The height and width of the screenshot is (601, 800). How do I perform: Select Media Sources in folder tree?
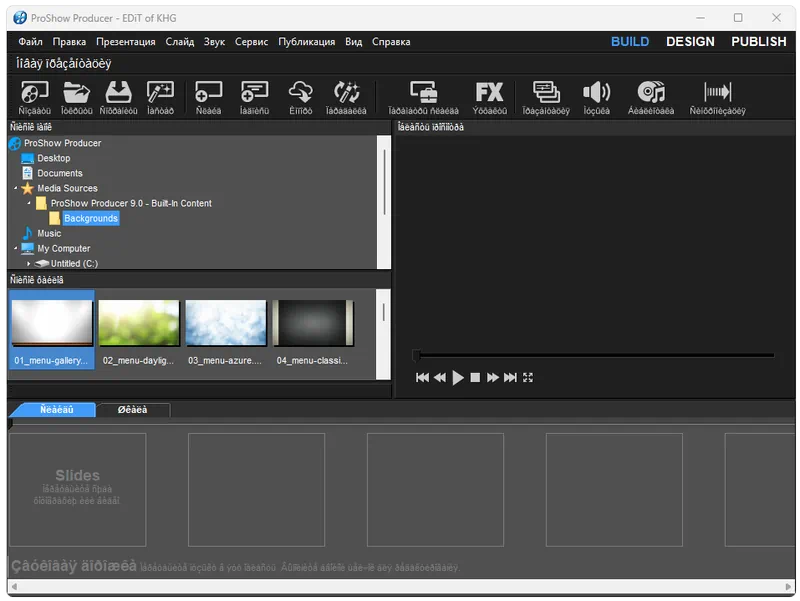(x=60, y=188)
